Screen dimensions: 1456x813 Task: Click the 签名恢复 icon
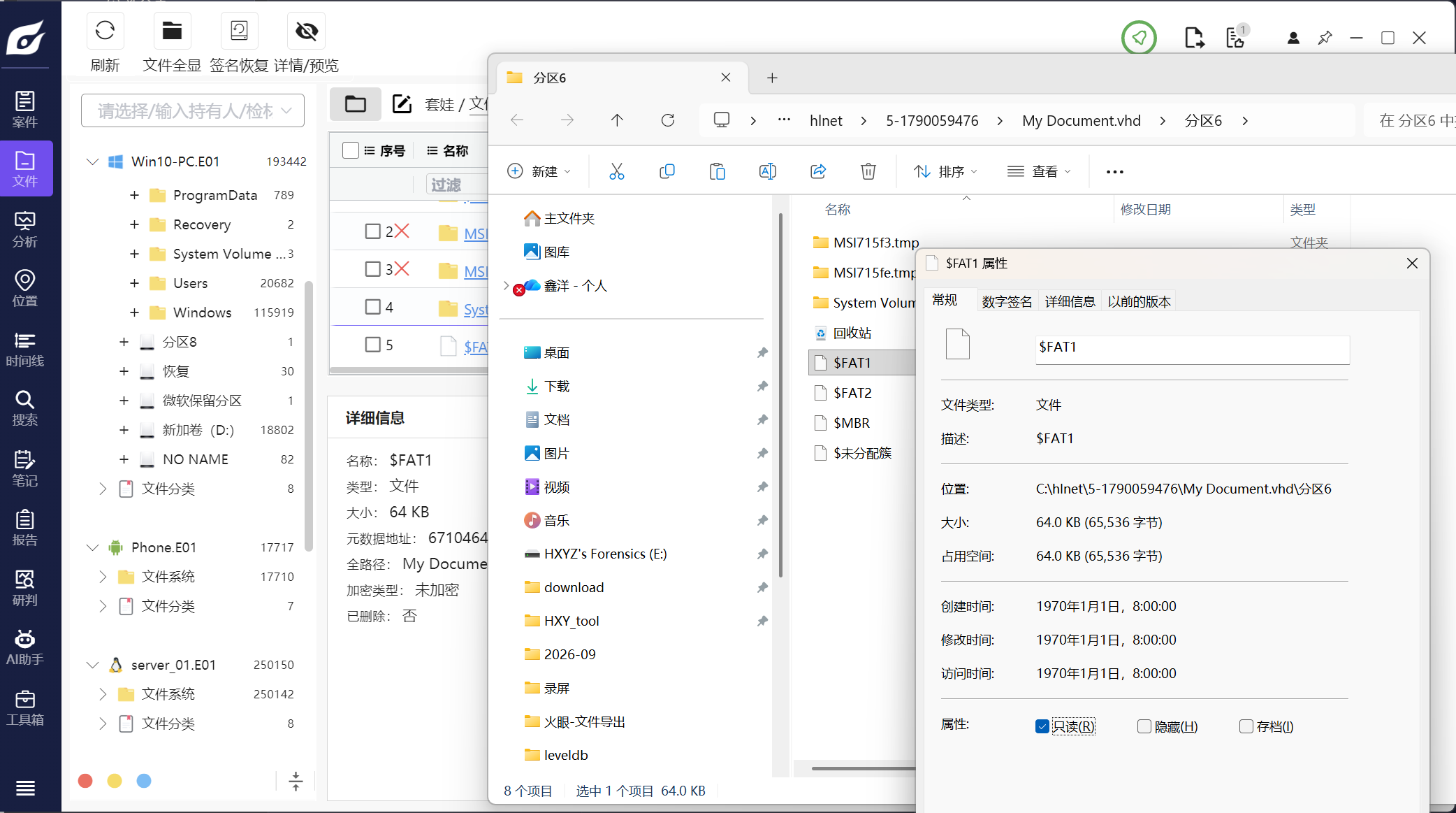pyautogui.click(x=239, y=31)
